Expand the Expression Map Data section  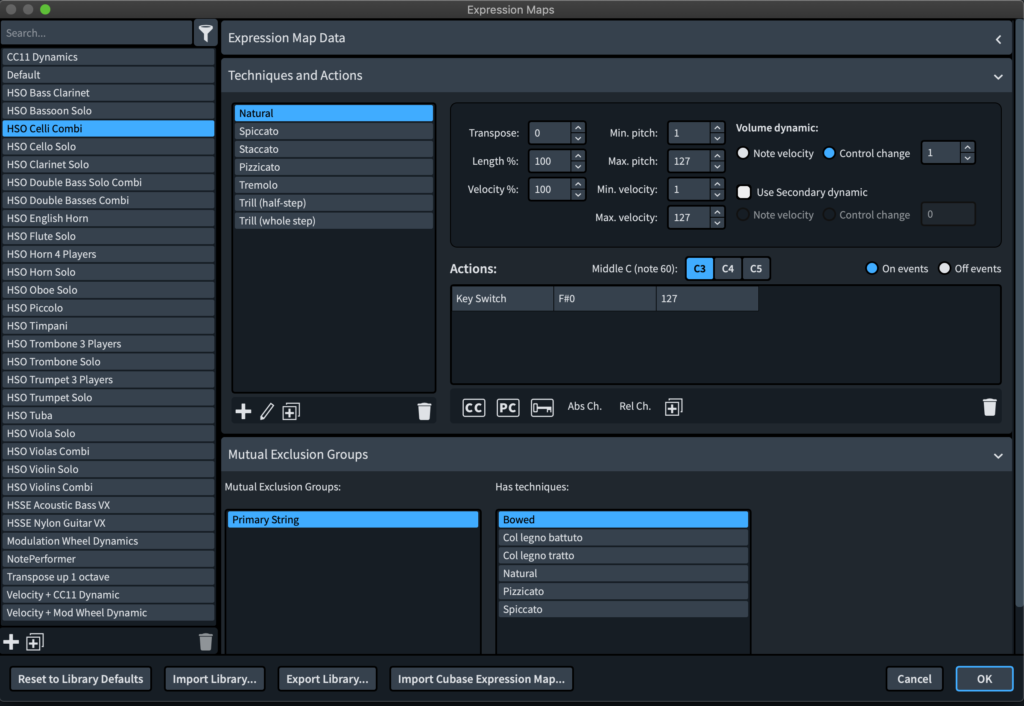998,39
